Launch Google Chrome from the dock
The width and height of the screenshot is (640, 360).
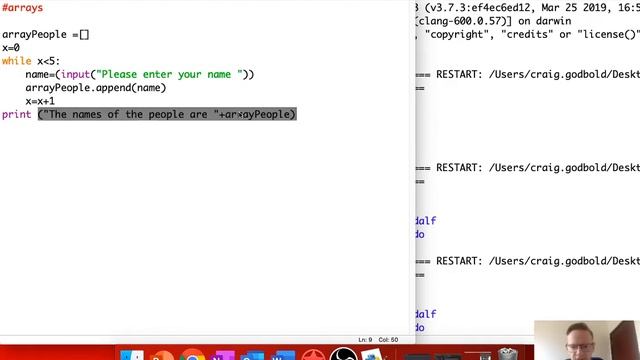(x=193, y=355)
